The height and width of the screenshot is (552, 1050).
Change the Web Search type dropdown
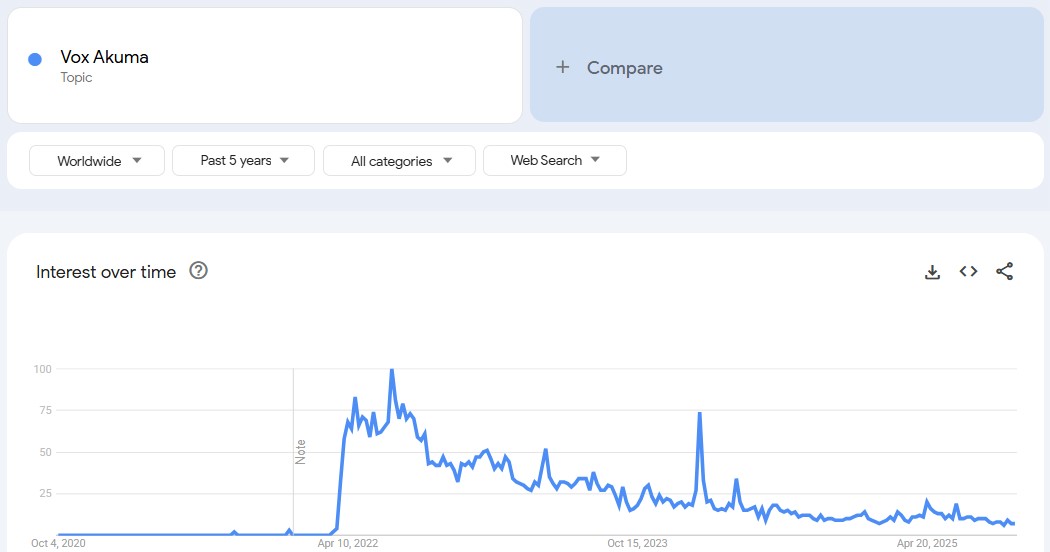point(554,160)
